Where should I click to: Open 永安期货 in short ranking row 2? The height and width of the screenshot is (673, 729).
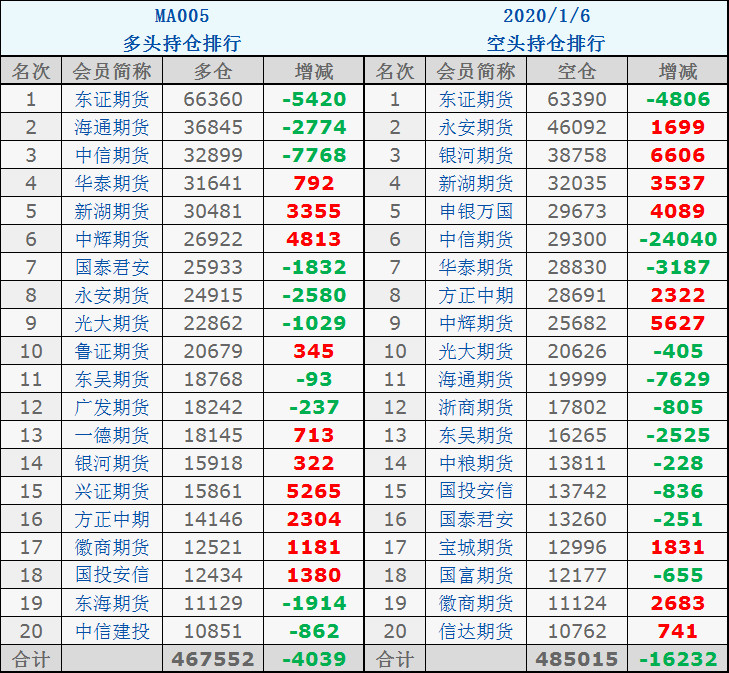click(476, 127)
